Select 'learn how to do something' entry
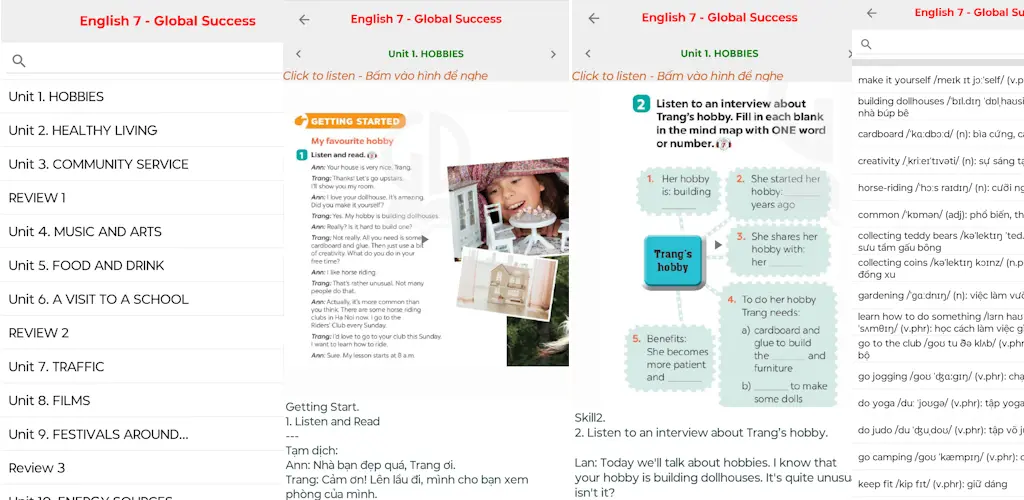Screen dimensions: 1024x500 click(938, 322)
